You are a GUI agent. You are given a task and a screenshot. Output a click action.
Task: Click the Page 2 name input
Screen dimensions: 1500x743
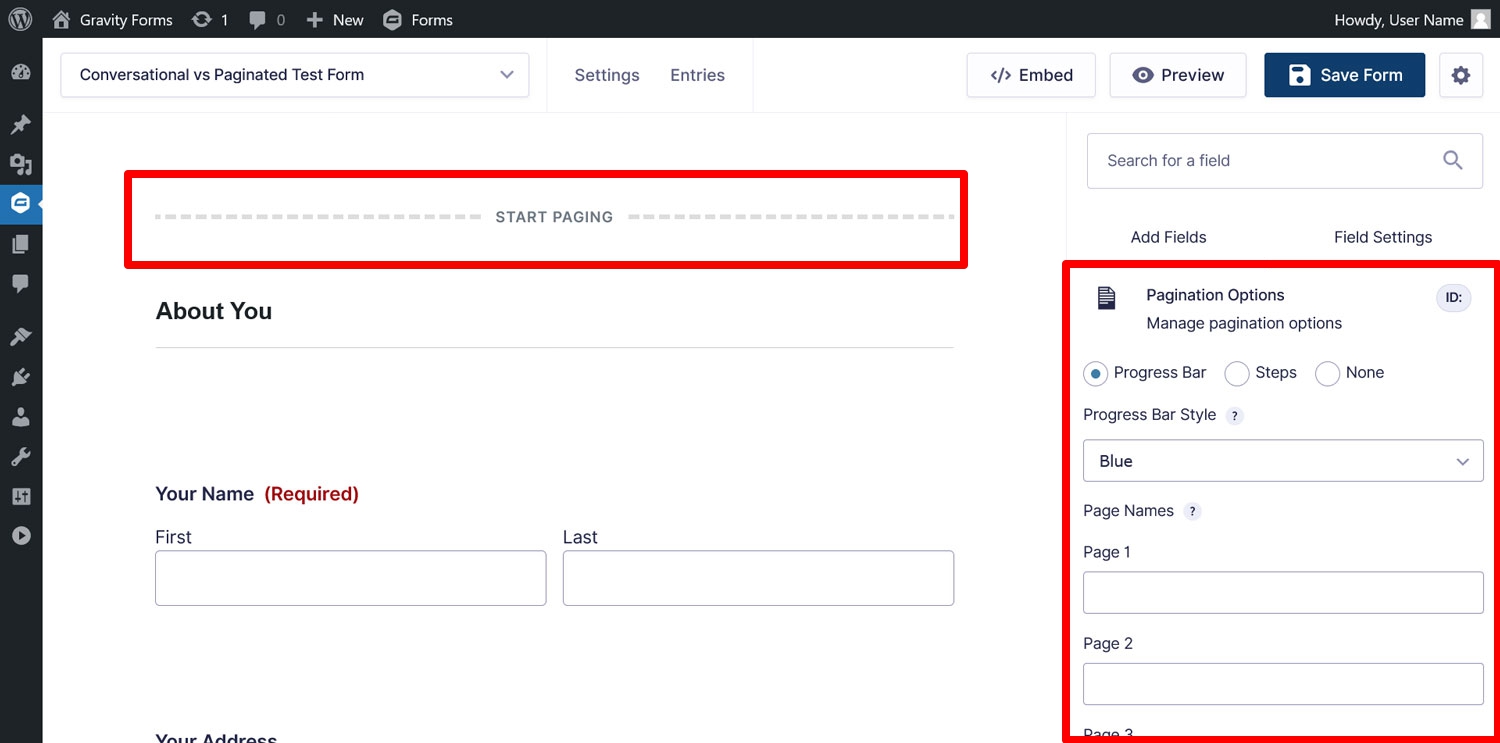(1283, 684)
